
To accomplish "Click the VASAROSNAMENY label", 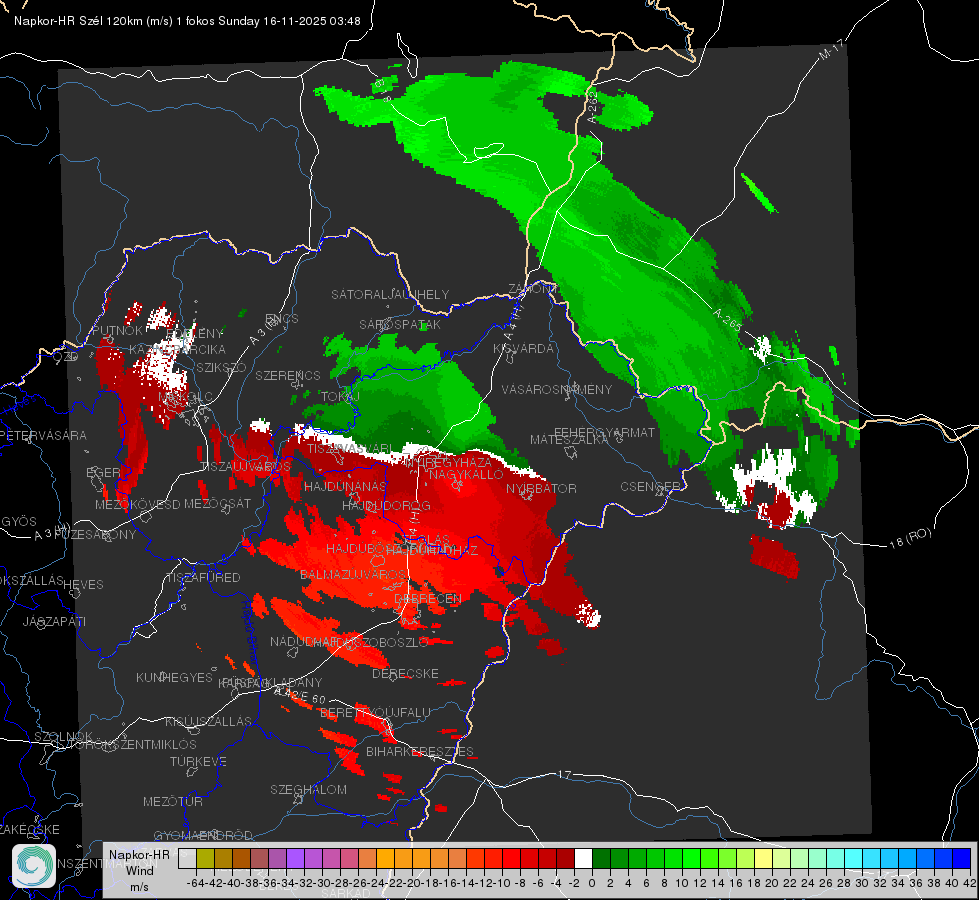I will tap(557, 389).
